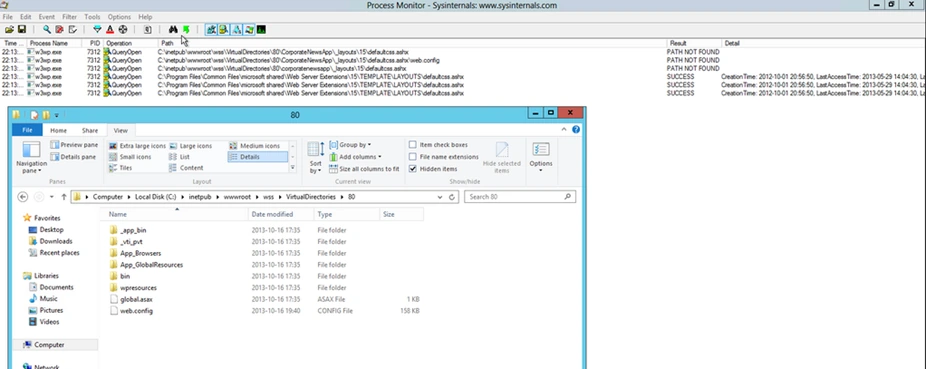The image size is (926, 369).
Task: Click the Back arrow in Explorer
Action: (x=23, y=197)
